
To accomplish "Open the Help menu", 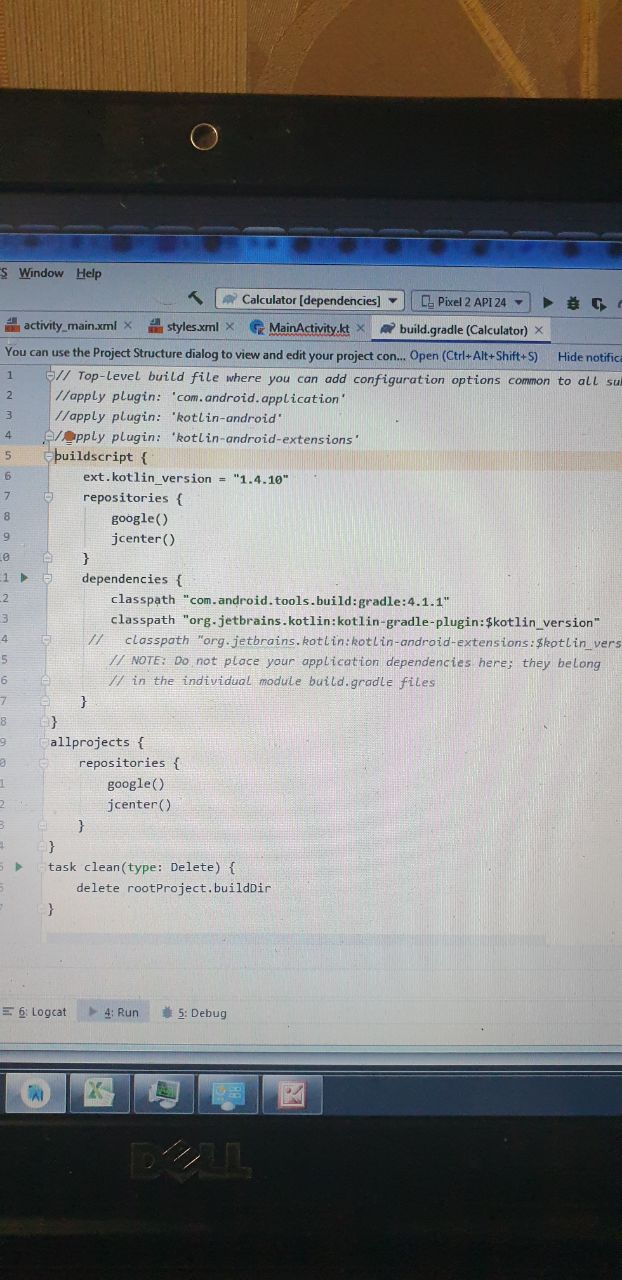I will click(x=89, y=274).
